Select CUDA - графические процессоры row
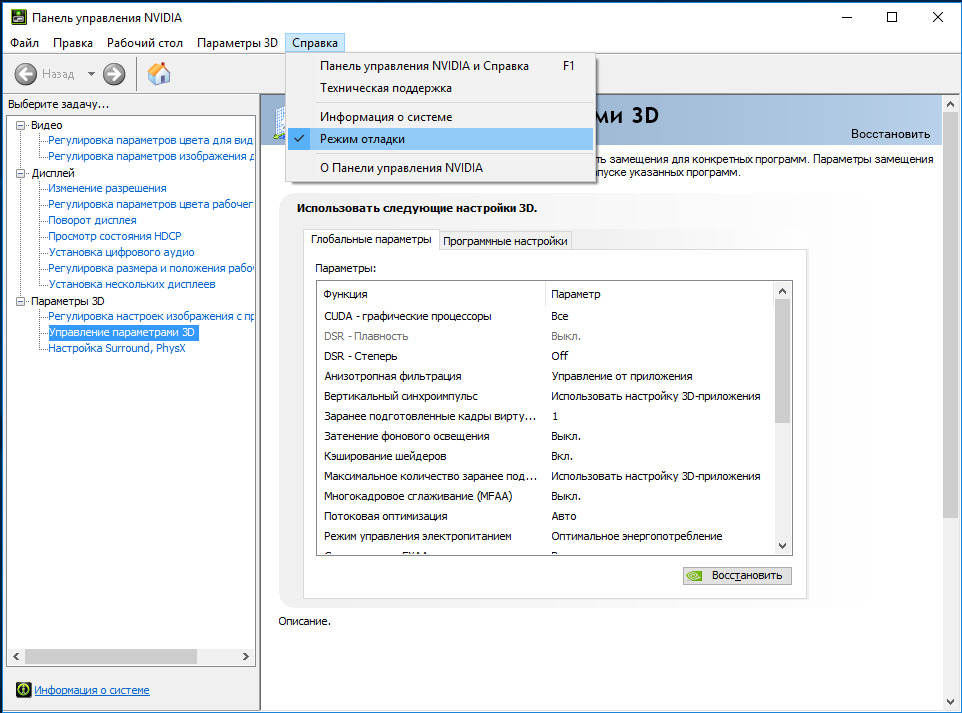This screenshot has height=713, width=962. [545, 317]
